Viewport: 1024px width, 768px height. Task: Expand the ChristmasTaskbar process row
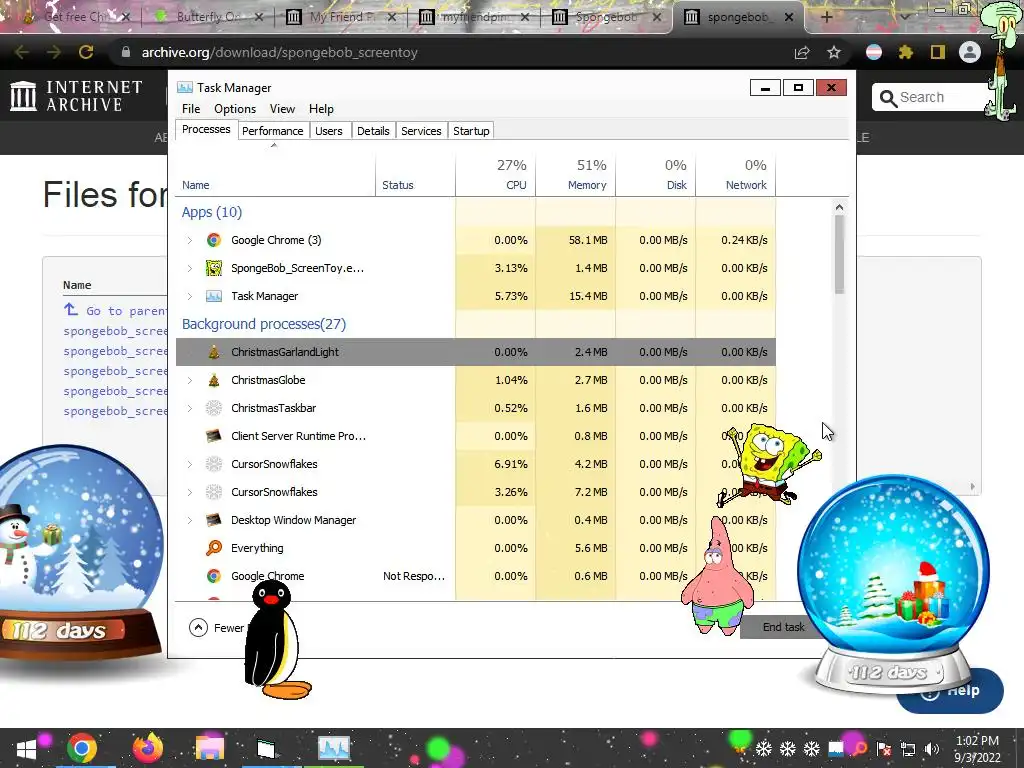pyautogui.click(x=189, y=408)
